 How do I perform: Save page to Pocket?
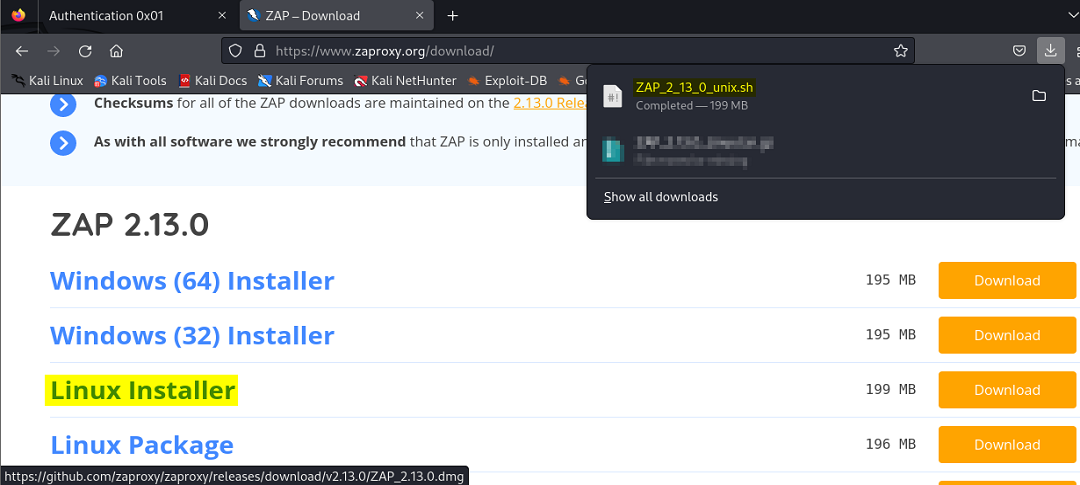coord(1019,51)
